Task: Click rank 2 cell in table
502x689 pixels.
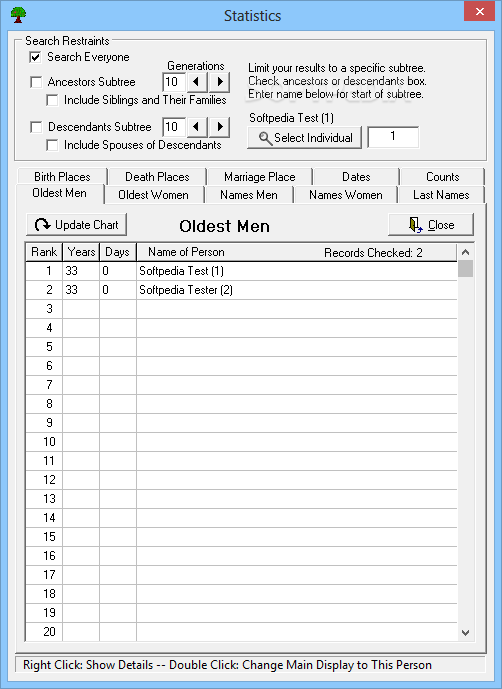Action: (44, 290)
